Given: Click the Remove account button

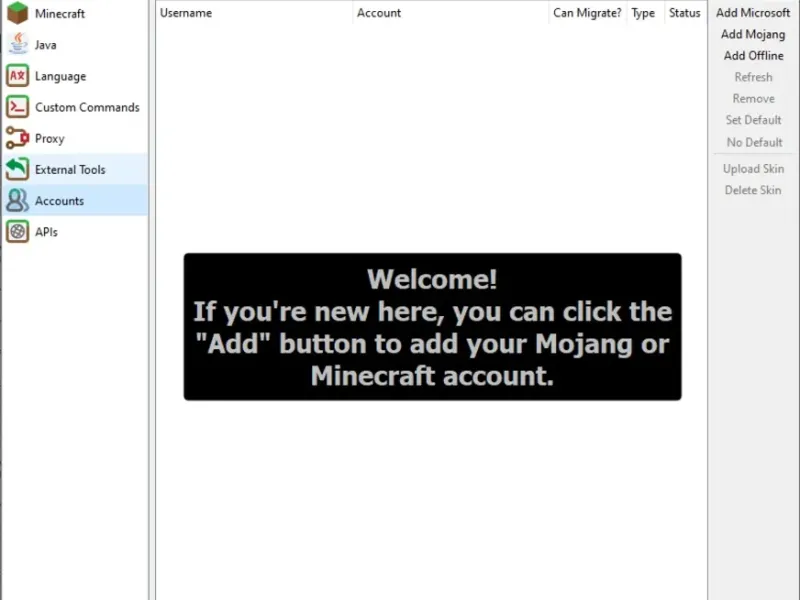Looking at the screenshot, I should tap(753, 98).
